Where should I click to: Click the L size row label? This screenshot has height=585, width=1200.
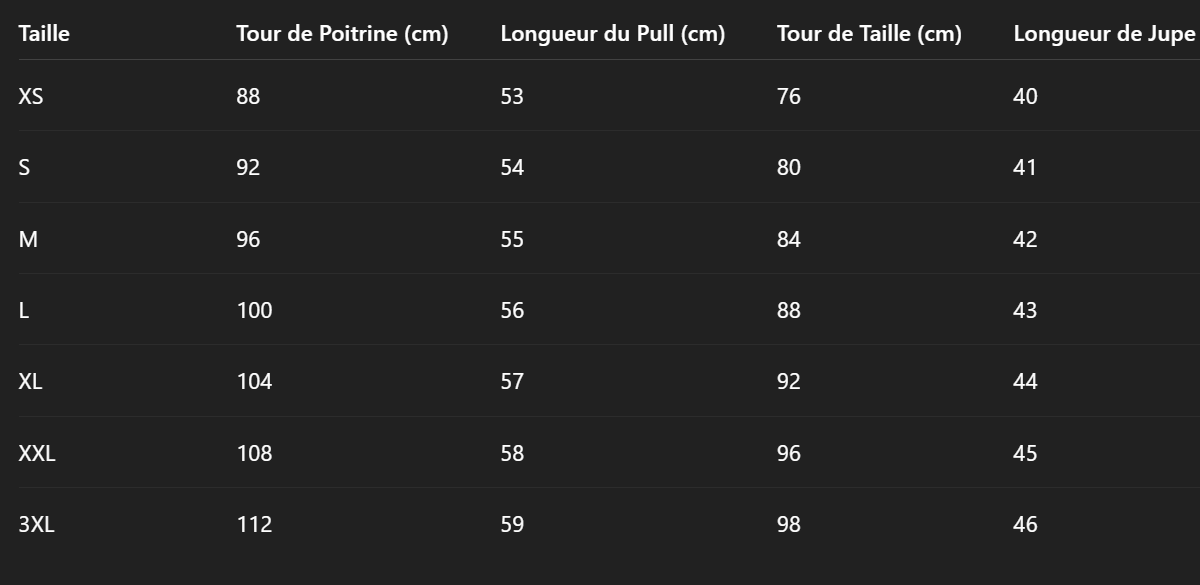click(24, 310)
